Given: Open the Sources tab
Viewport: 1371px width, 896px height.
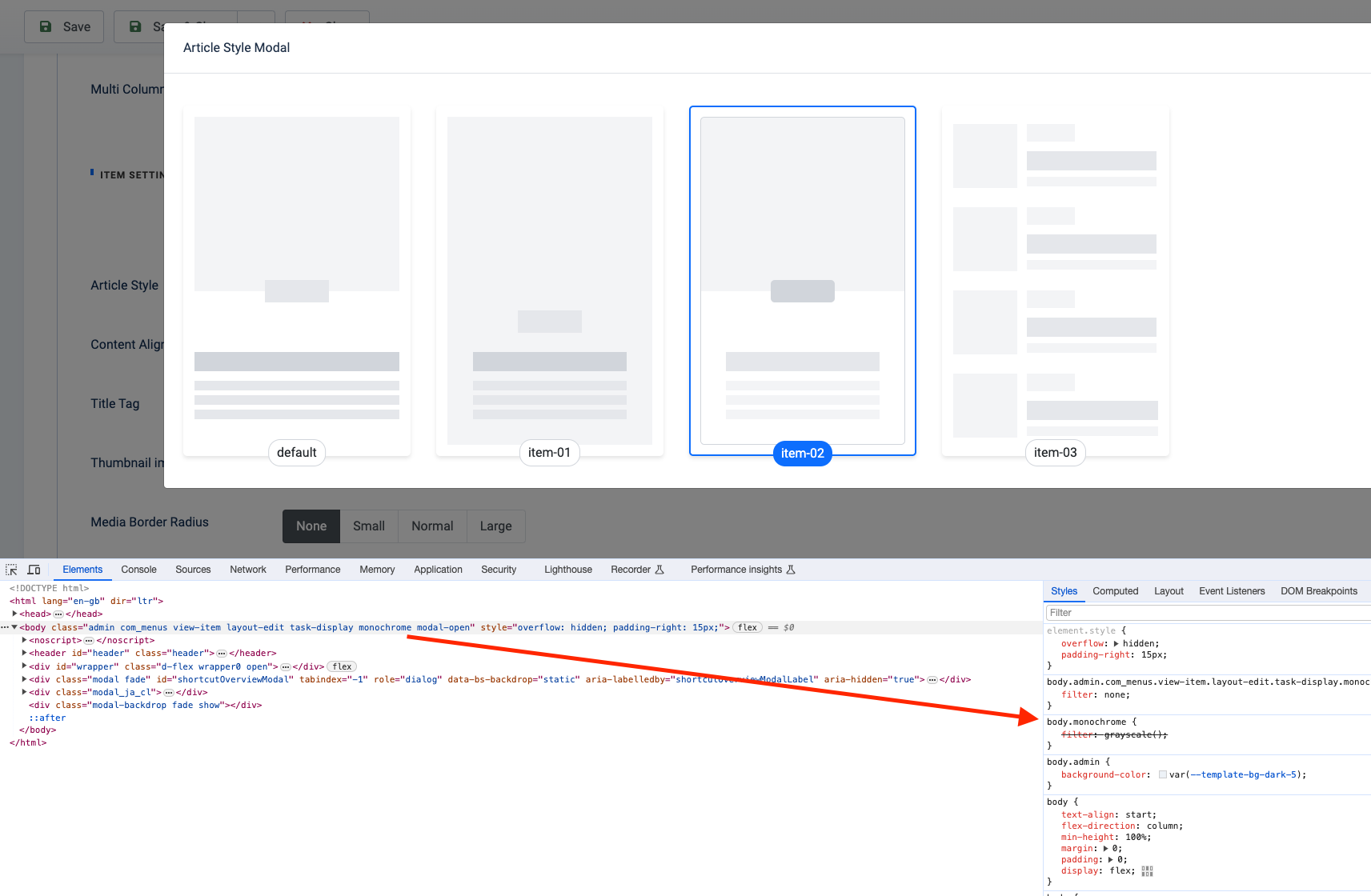Looking at the screenshot, I should (x=193, y=570).
